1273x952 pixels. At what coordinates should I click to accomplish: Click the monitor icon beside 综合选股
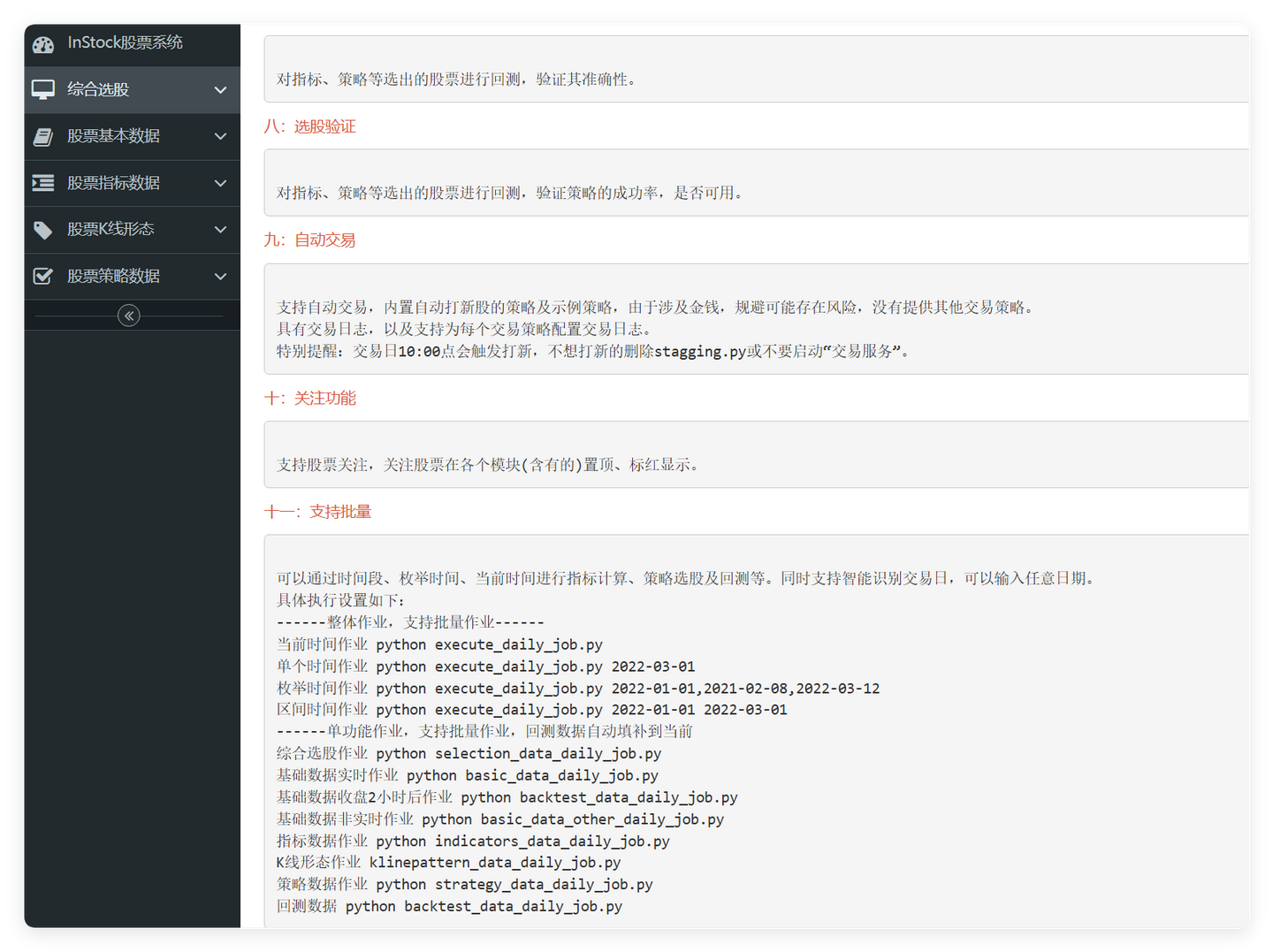(x=43, y=89)
